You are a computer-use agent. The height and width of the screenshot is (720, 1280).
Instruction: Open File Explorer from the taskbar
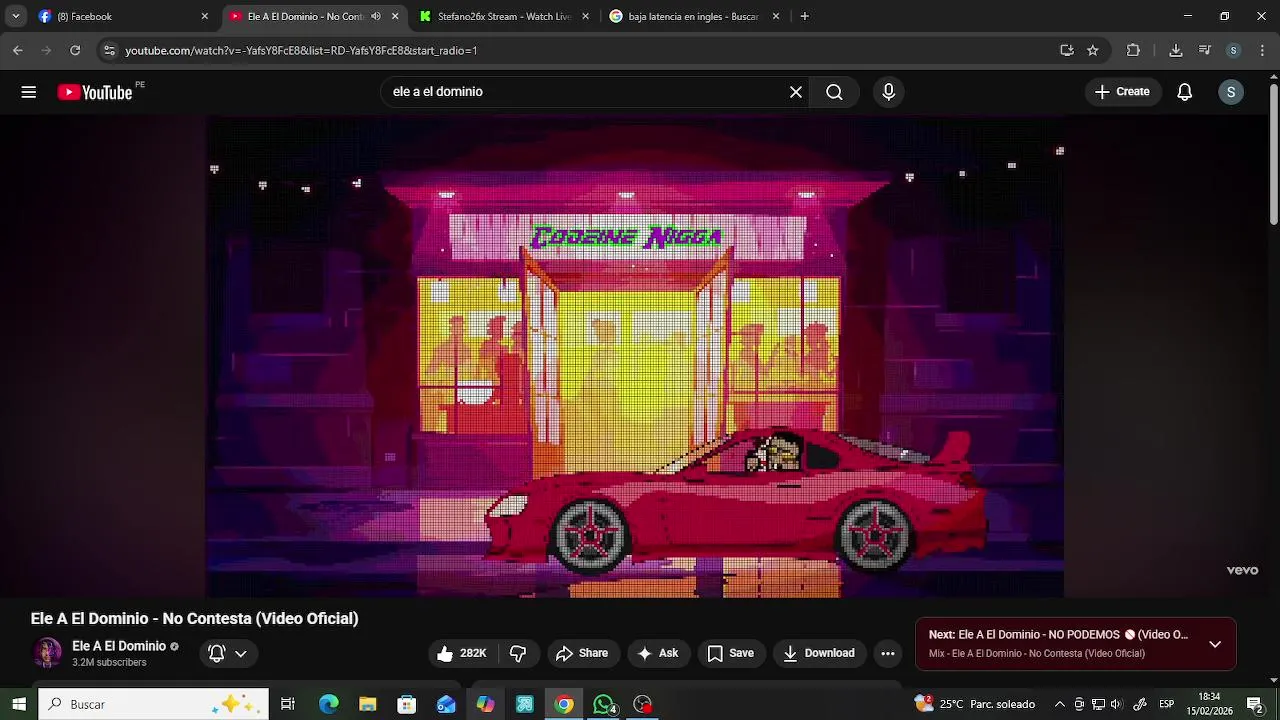coord(367,704)
